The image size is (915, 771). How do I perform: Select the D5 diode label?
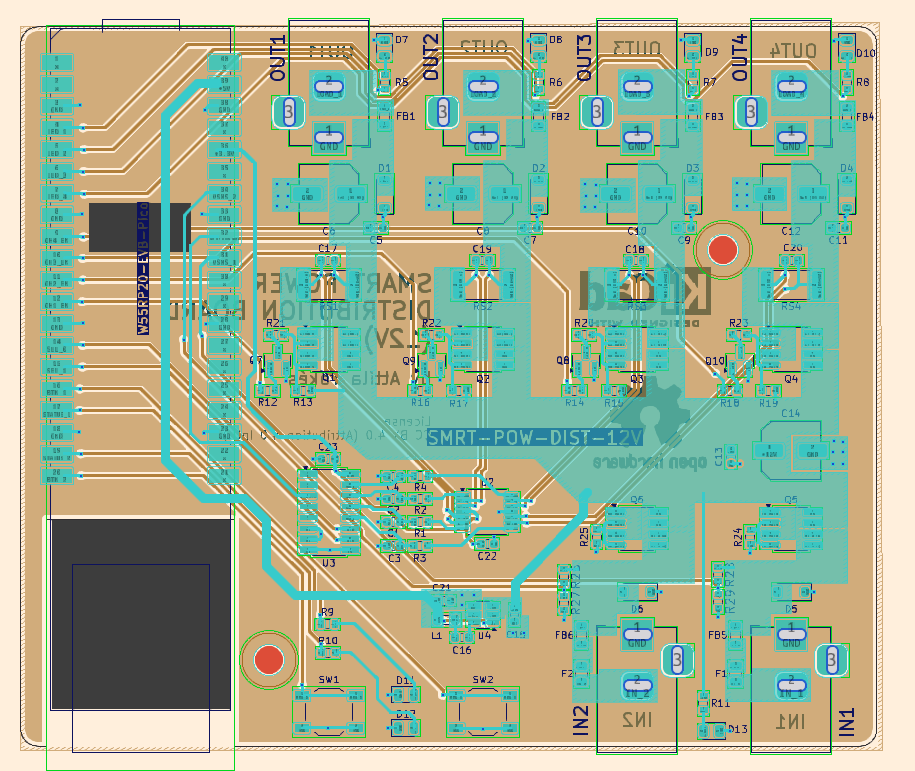(x=791, y=609)
